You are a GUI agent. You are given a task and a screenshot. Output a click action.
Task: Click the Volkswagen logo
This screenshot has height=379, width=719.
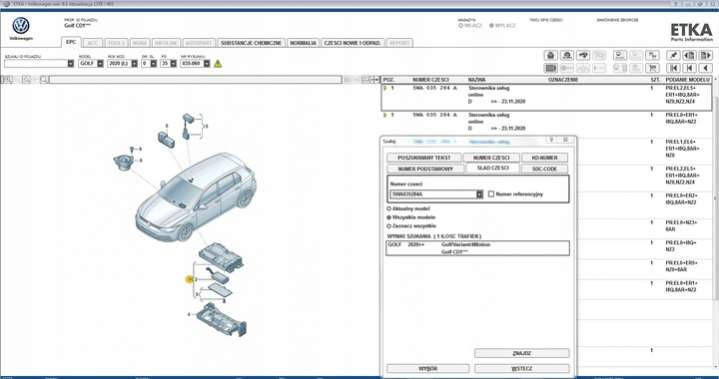coord(21,26)
